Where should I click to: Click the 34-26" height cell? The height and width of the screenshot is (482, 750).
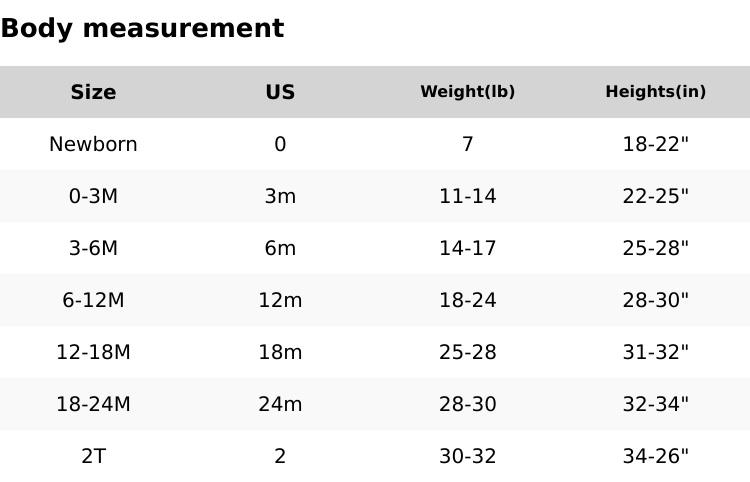(x=655, y=456)
